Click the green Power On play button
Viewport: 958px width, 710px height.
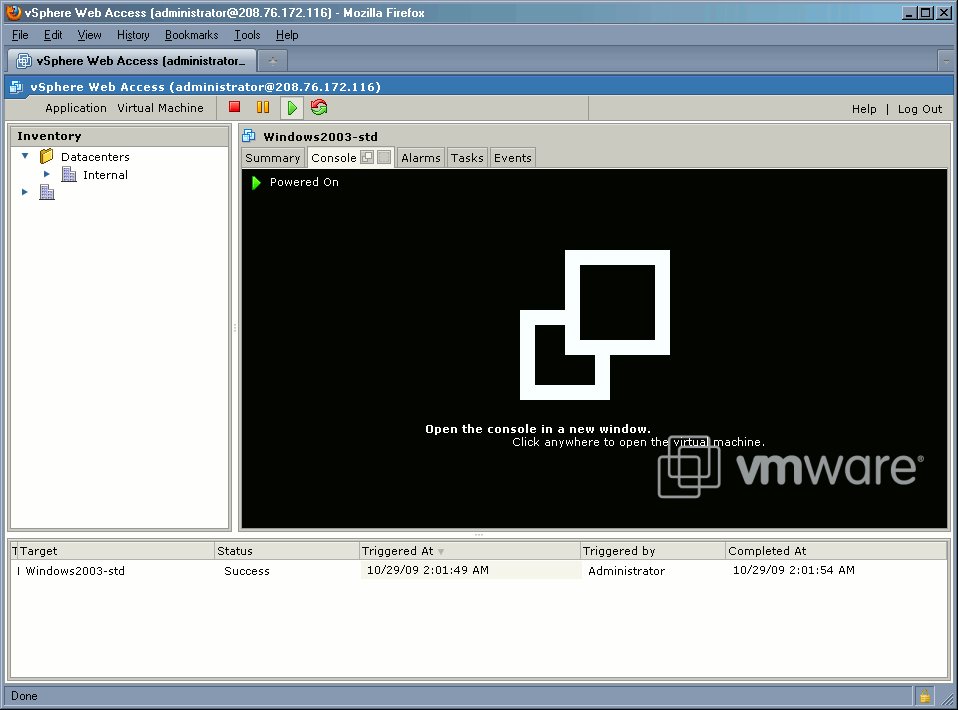tap(292, 108)
